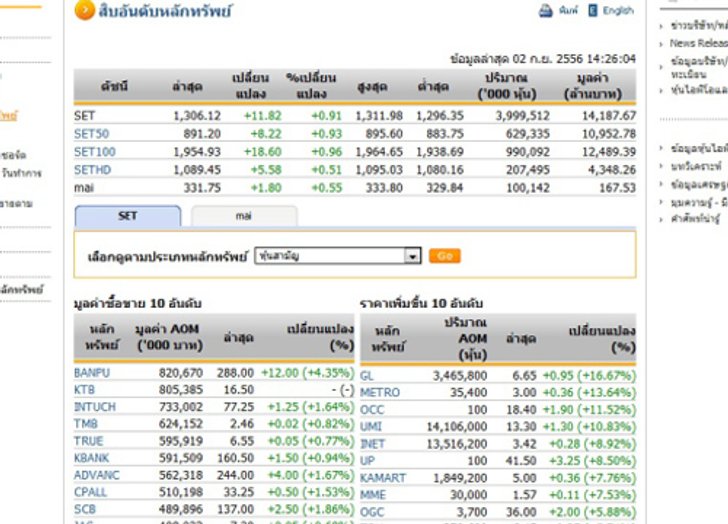Open KTB stock link
The height and width of the screenshot is (524, 728).
point(84,390)
